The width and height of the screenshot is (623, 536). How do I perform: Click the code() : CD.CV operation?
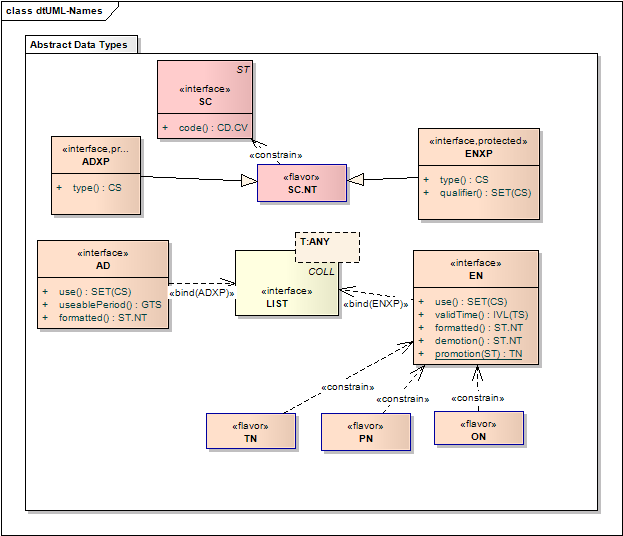coord(213,128)
